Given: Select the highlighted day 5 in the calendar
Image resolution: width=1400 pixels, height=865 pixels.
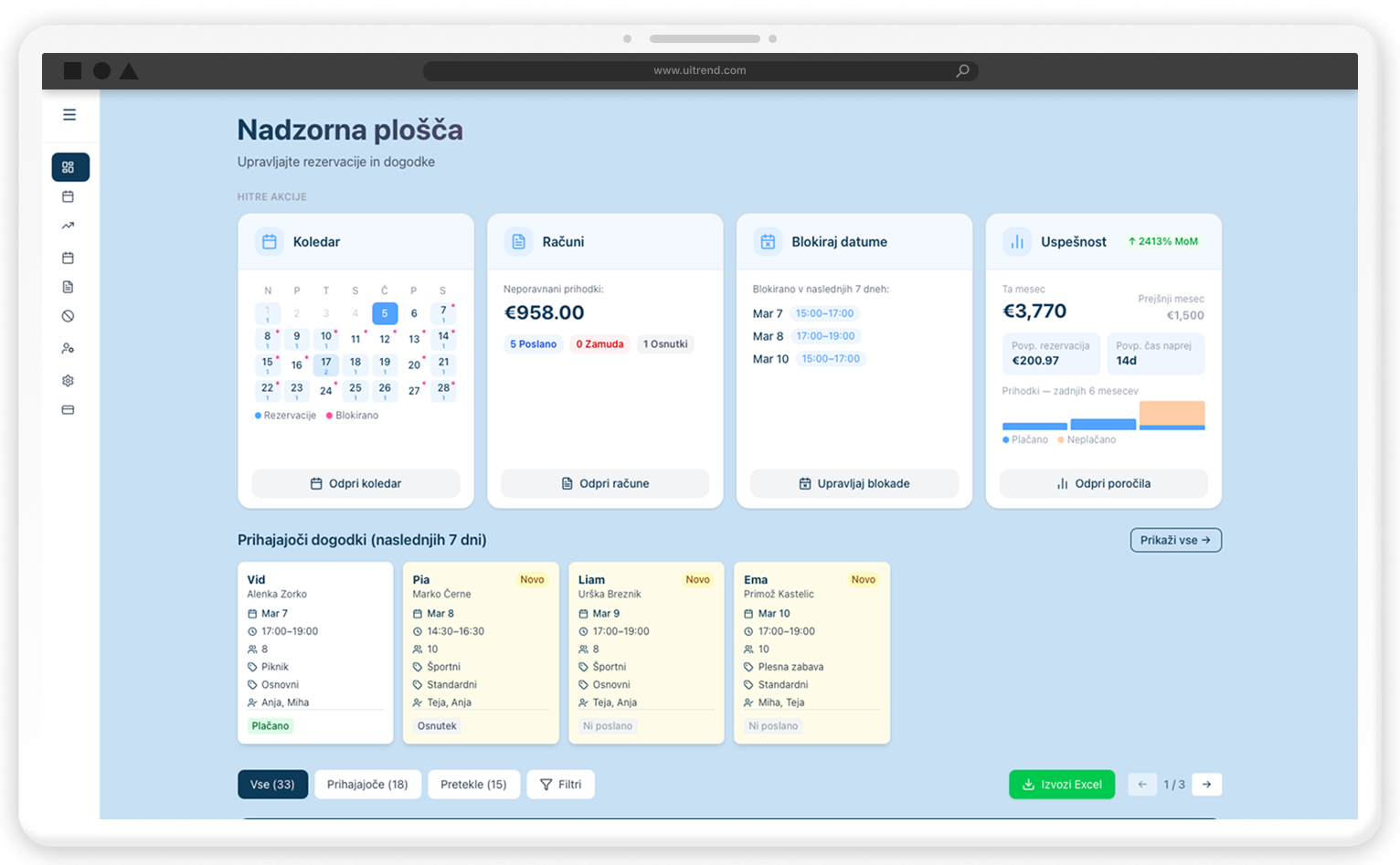Looking at the screenshot, I should click(385, 313).
